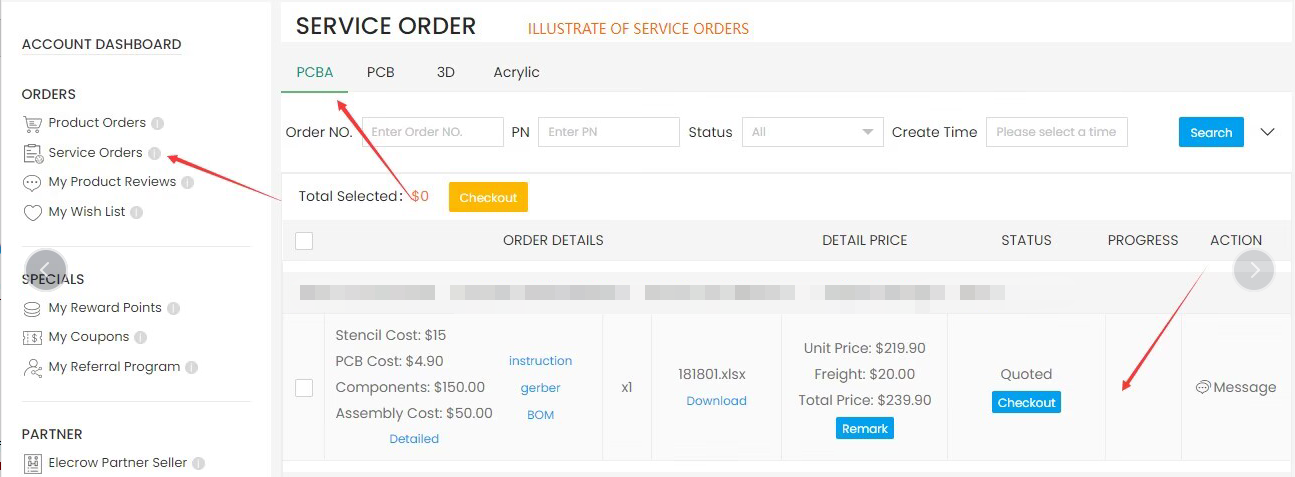Switch to the Acrylic tab

click(x=516, y=72)
